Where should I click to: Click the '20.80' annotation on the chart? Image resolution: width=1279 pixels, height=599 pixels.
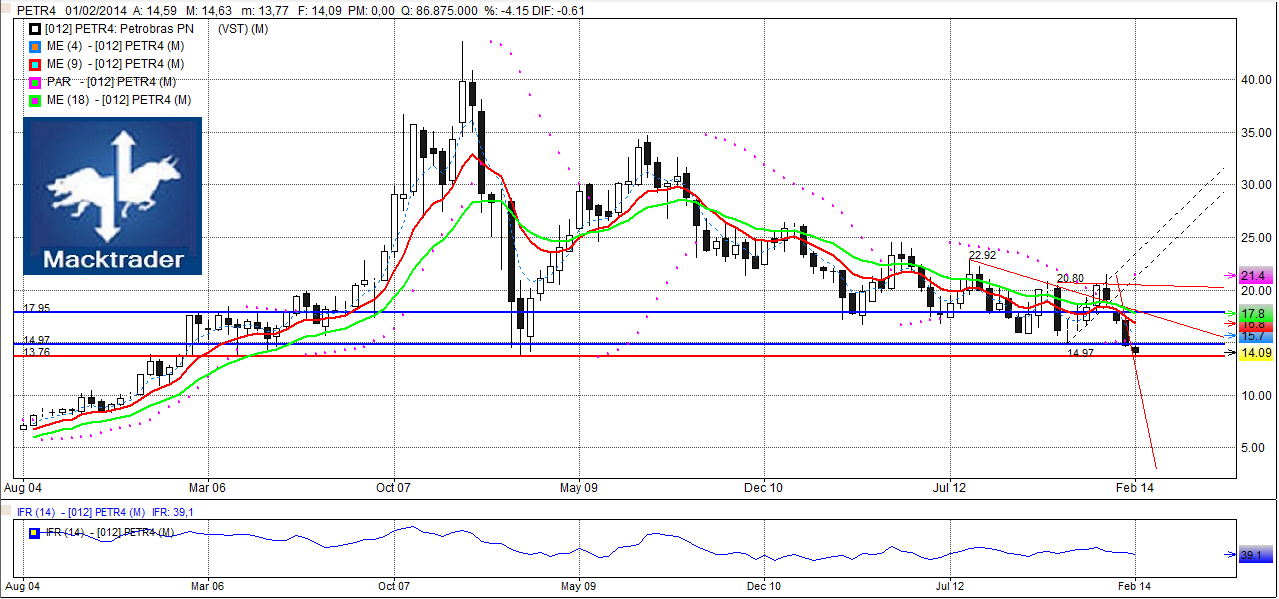[x=1070, y=279]
